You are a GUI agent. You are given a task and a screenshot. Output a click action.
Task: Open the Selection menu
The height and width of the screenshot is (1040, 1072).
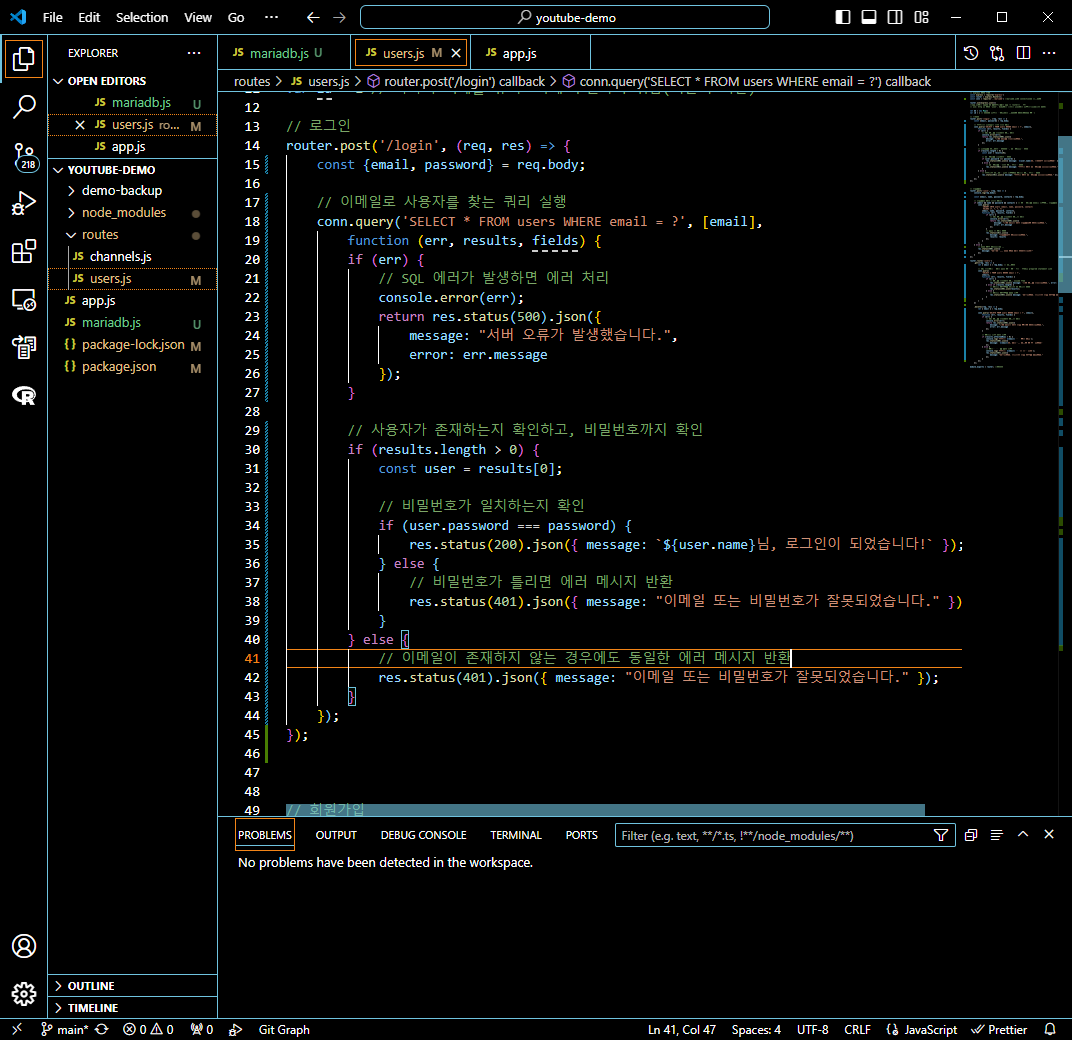tap(142, 17)
